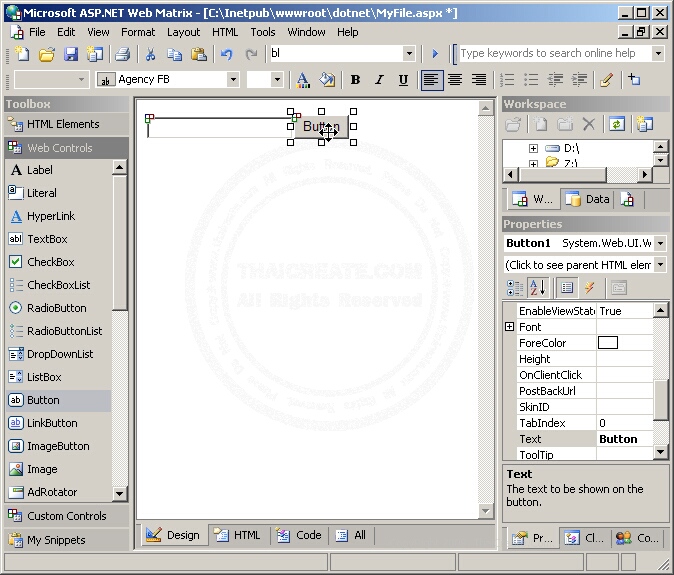The width and height of the screenshot is (674, 575).
Task: Switch to the Code view tab
Action: click(299, 535)
